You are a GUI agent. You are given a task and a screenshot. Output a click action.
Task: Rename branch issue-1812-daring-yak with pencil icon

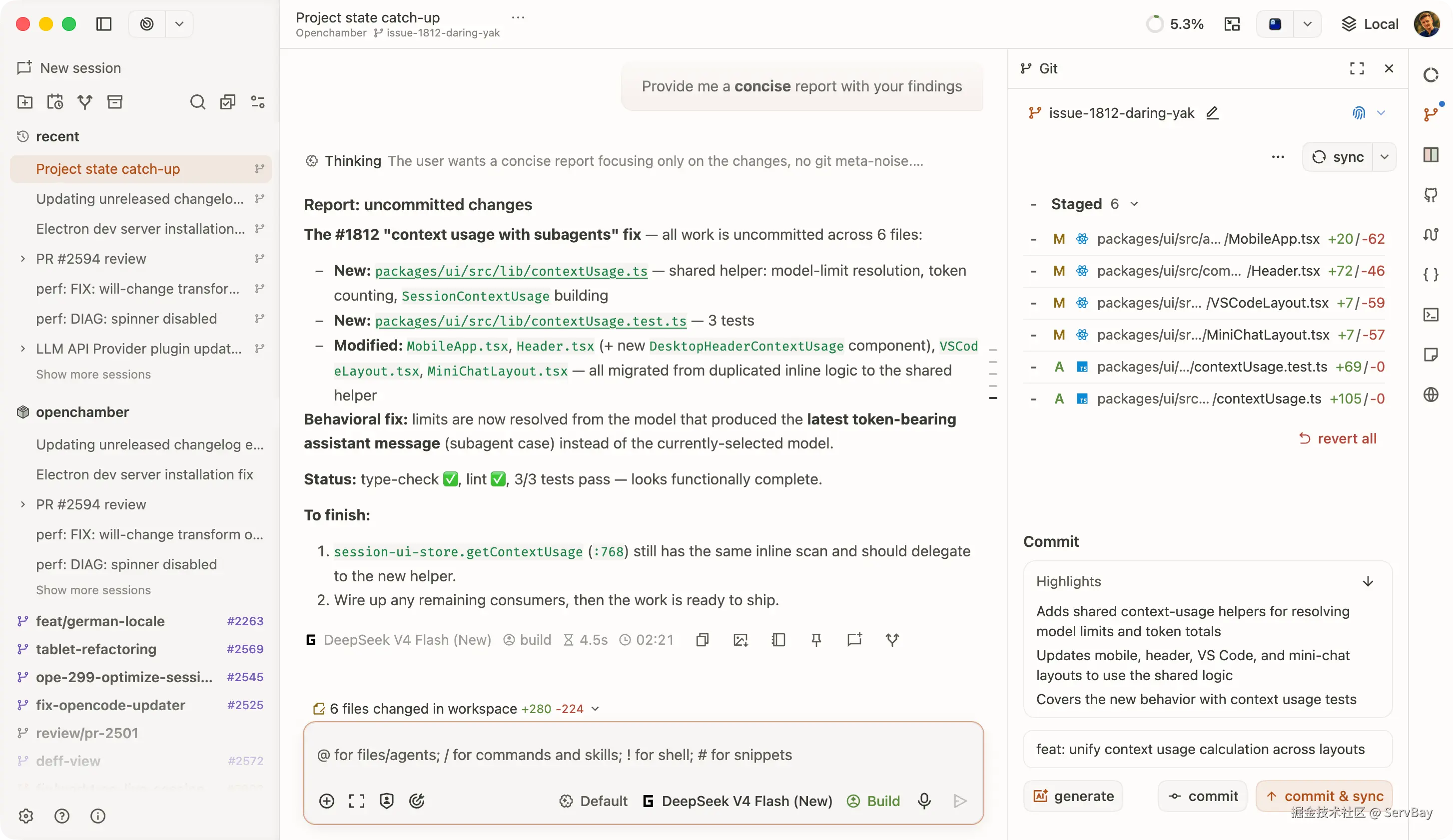(x=1212, y=113)
